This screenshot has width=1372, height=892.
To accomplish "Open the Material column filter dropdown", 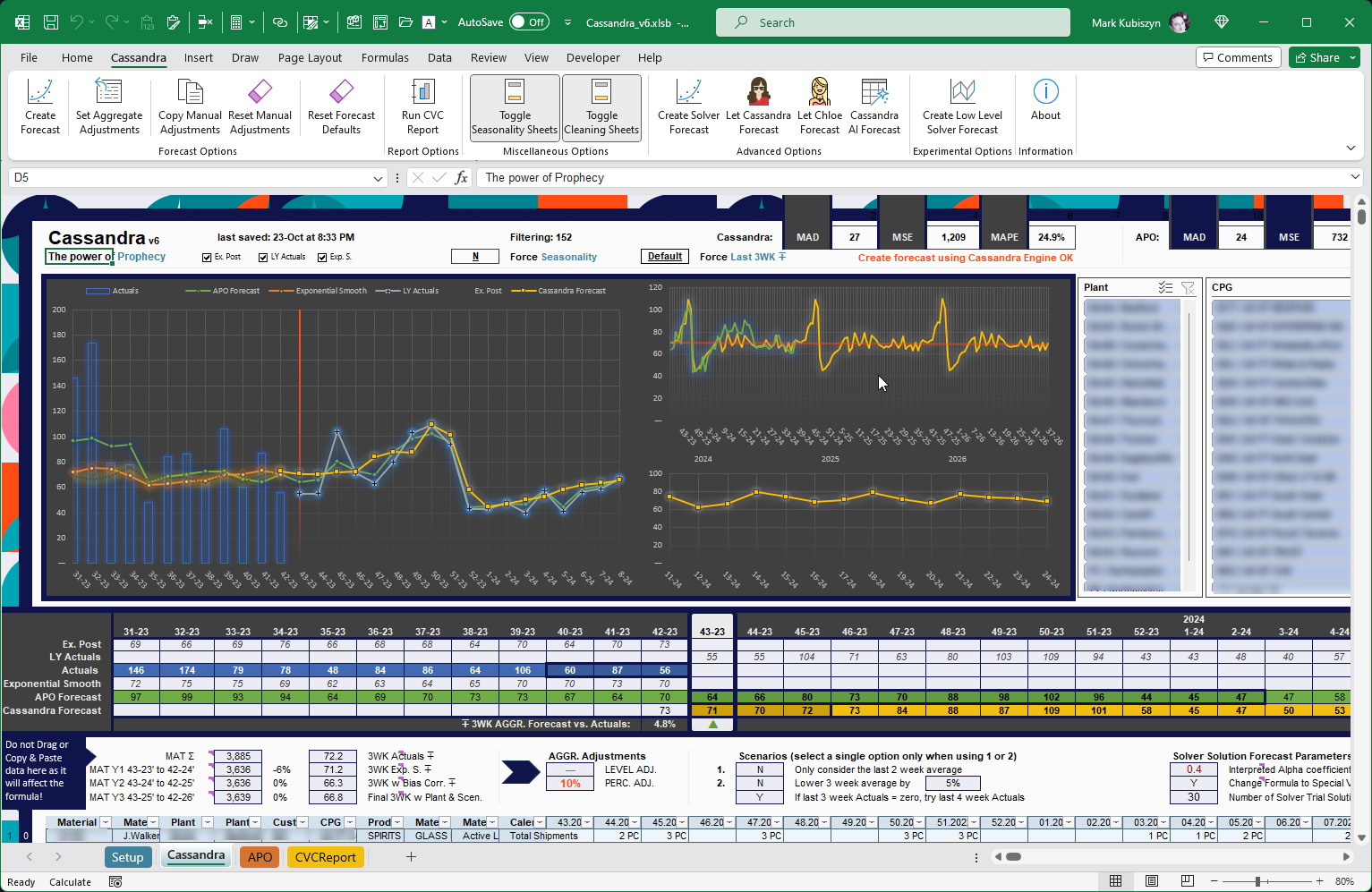I will point(106,822).
